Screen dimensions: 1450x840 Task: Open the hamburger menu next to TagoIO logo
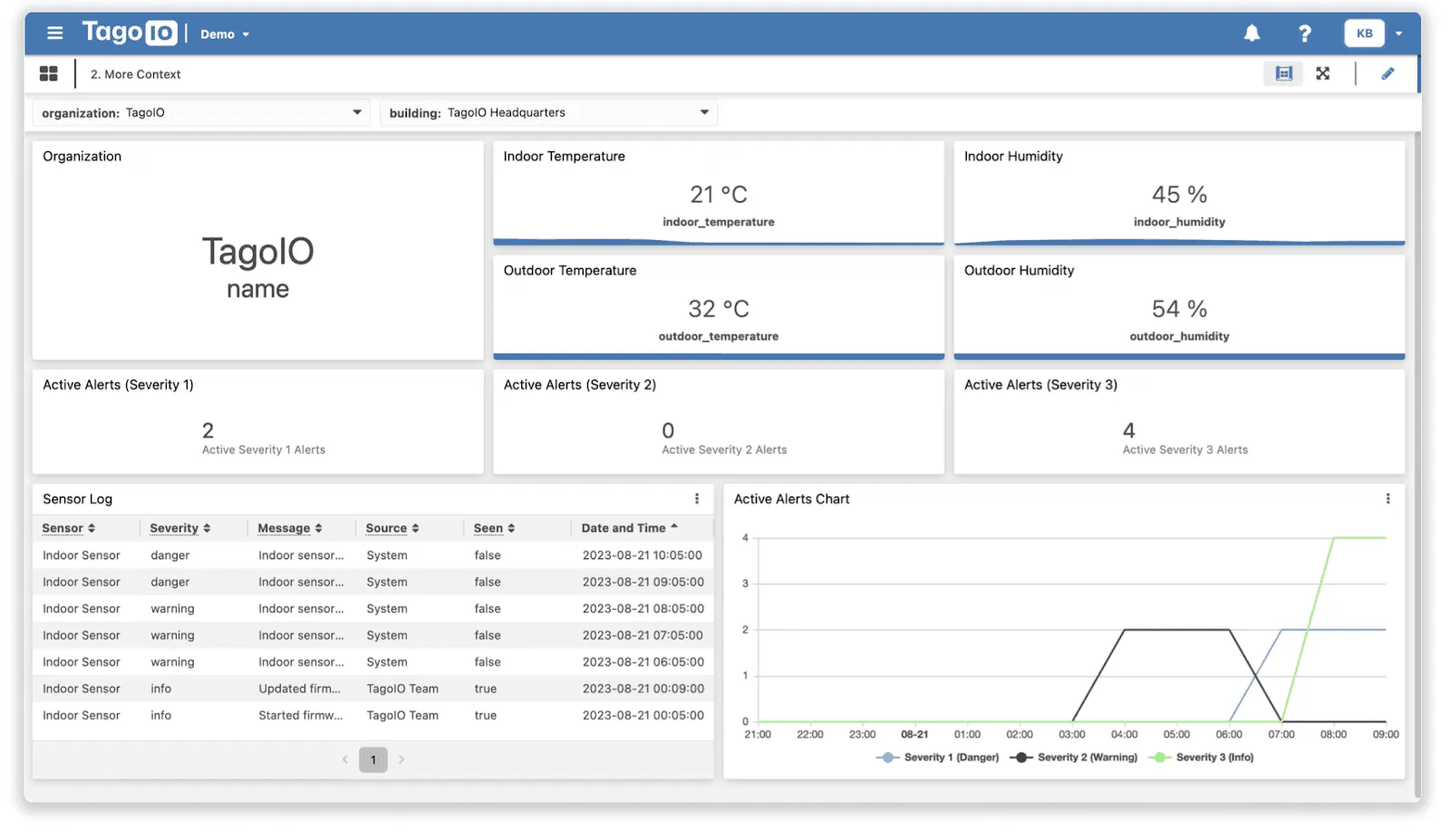[x=54, y=33]
